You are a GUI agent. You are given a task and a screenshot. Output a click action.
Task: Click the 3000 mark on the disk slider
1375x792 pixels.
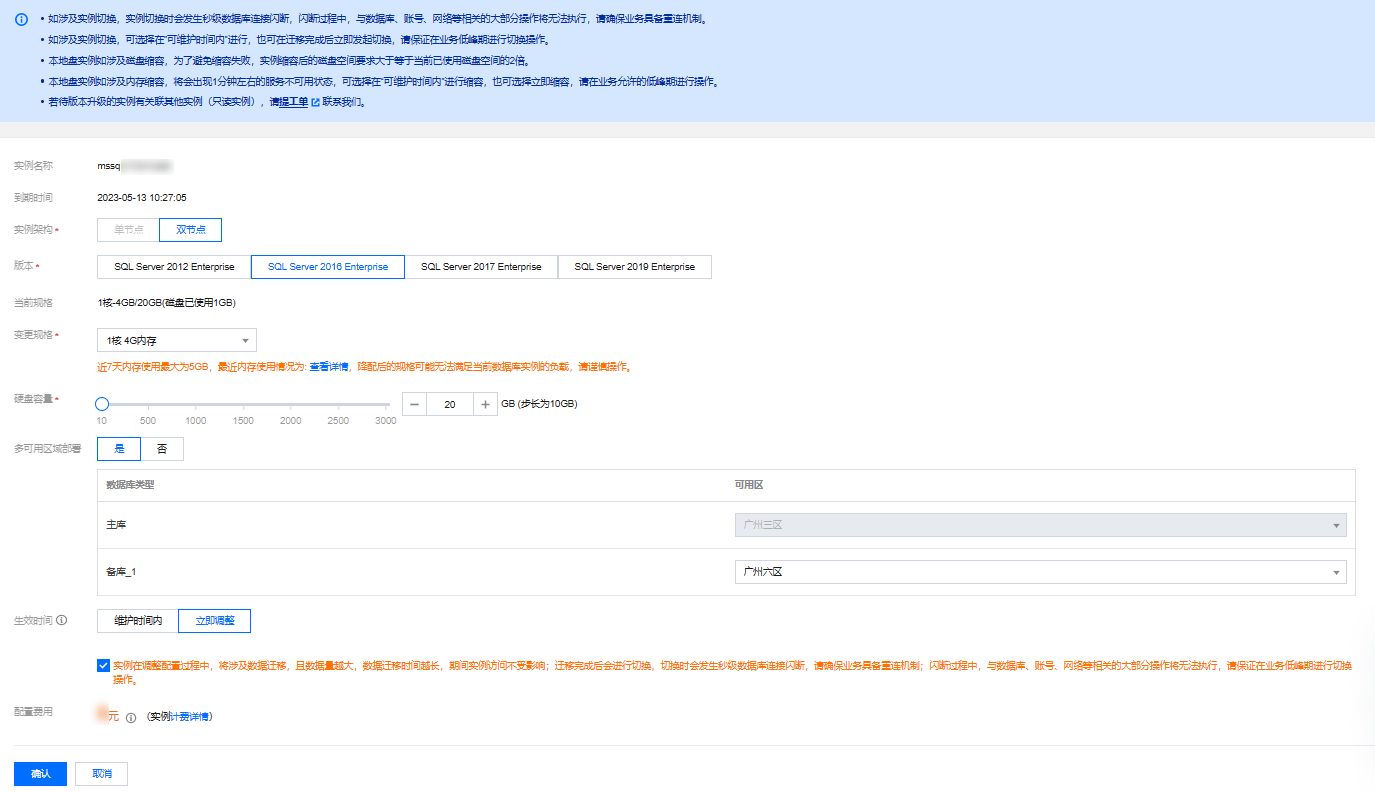click(x=386, y=421)
